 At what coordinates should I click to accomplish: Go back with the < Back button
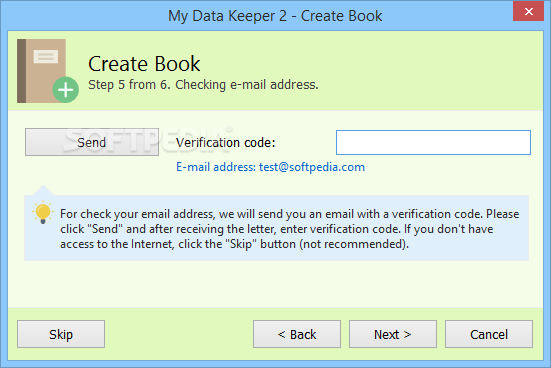297,334
